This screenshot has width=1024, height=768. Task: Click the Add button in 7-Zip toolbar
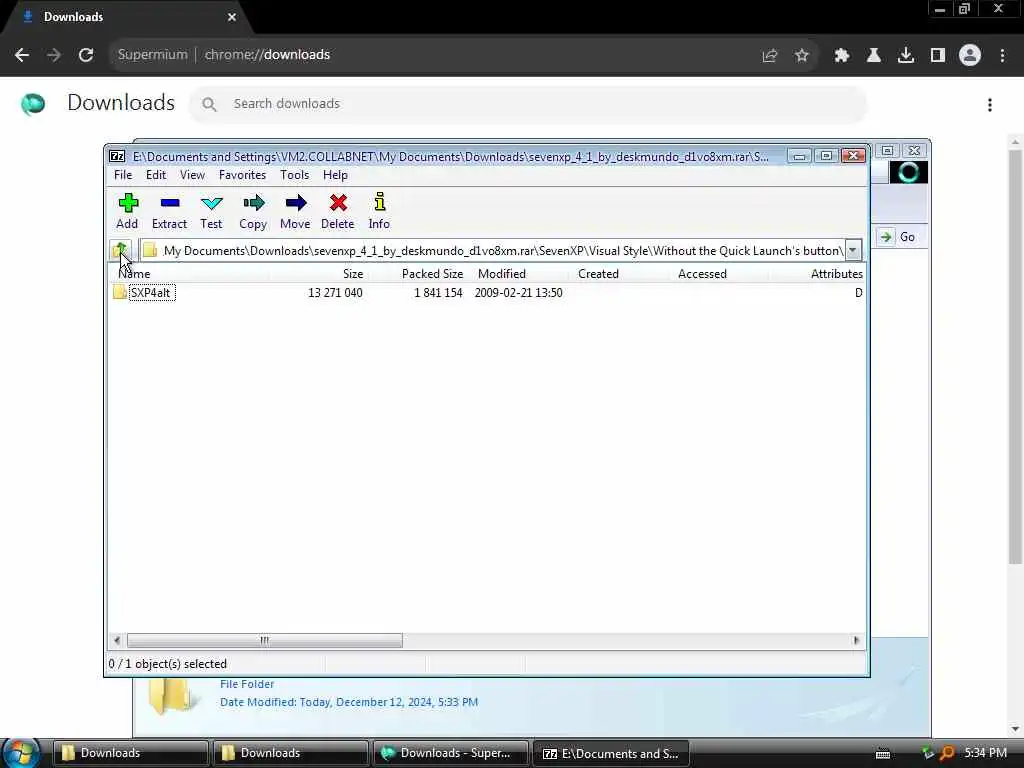tap(127, 211)
